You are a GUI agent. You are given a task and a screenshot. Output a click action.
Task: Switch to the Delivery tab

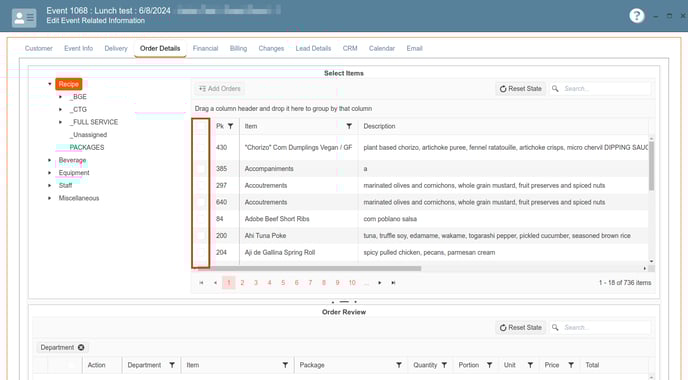coord(116,48)
